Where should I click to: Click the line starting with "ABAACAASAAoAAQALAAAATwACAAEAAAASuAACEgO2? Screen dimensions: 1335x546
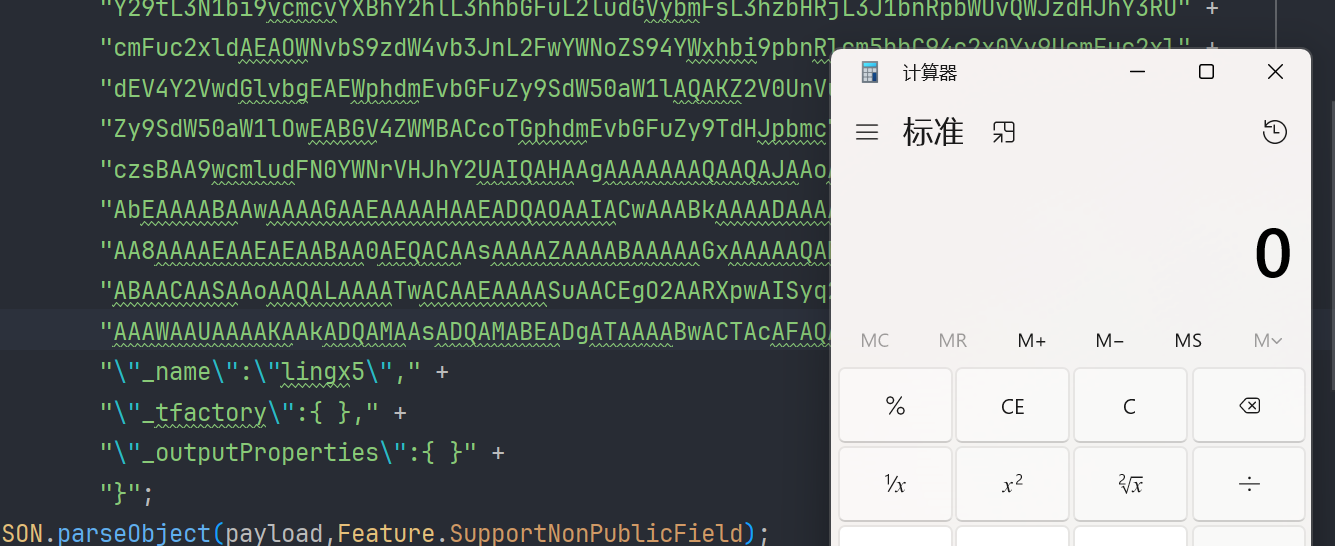465,290
